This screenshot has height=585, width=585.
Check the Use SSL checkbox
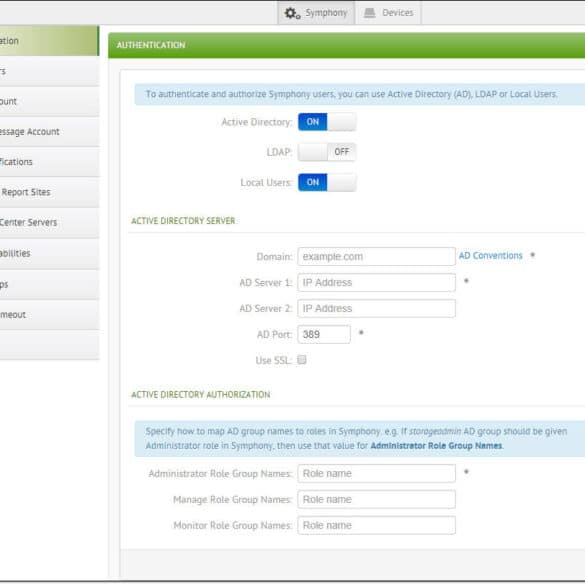[302, 360]
